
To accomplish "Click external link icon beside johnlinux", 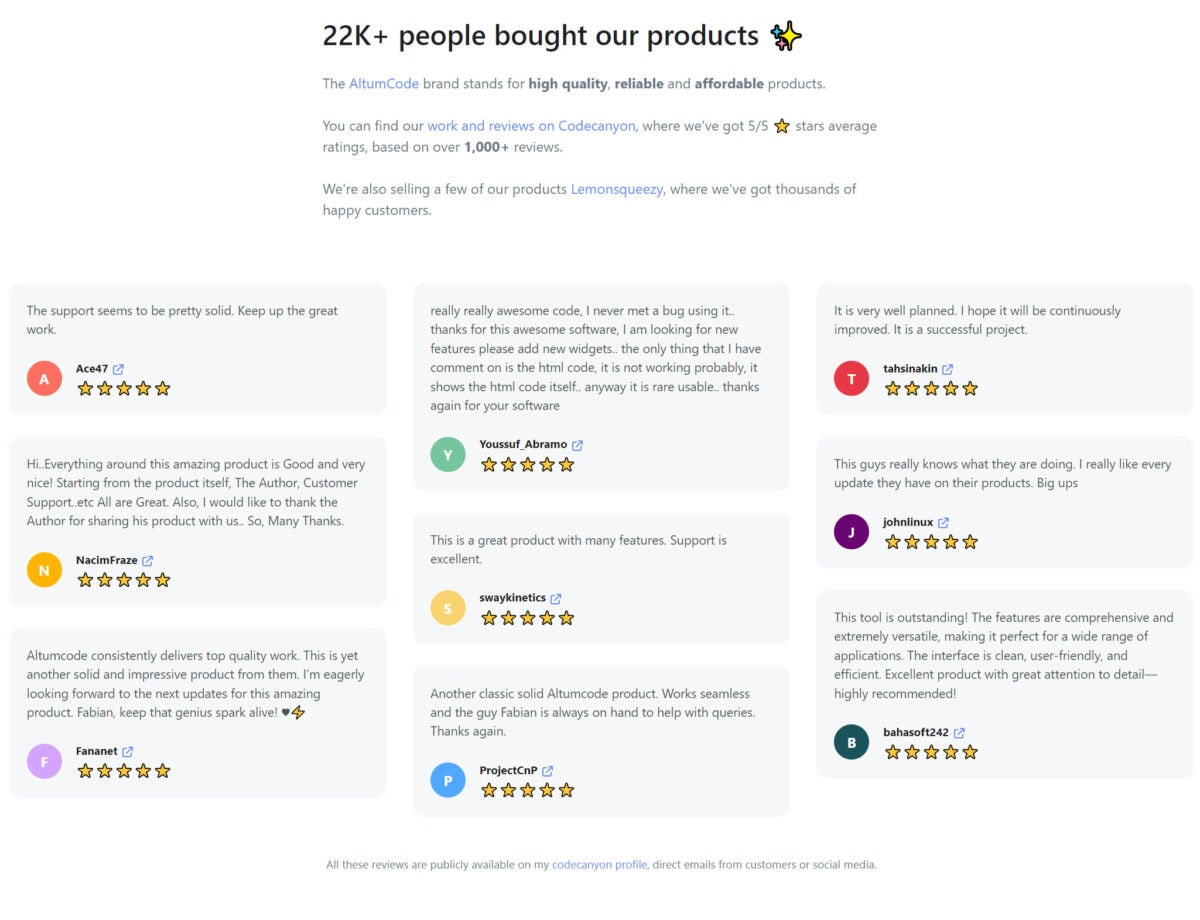I will click(x=943, y=522).
